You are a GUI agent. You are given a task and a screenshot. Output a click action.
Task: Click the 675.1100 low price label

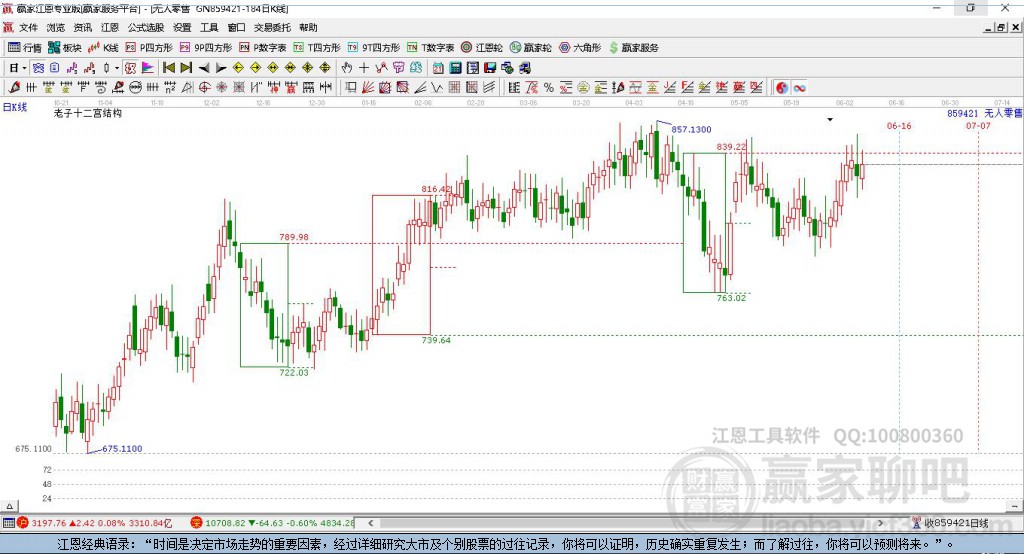tap(122, 448)
